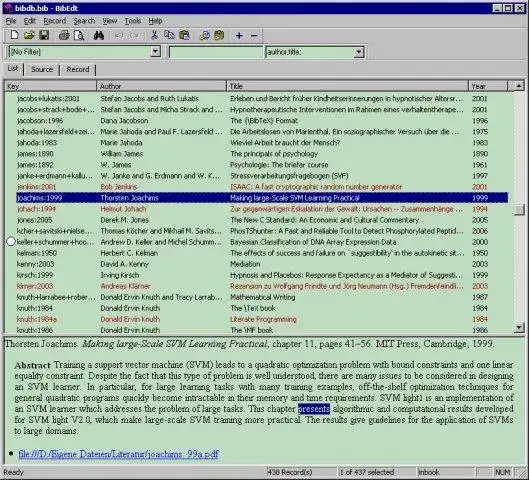529x480 pixels.
Task: Click the vertical scrollbar thumb in list
Action: [x=519, y=210]
